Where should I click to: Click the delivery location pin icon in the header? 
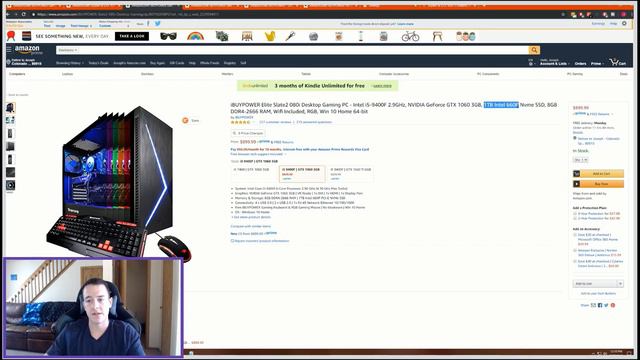(8, 62)
